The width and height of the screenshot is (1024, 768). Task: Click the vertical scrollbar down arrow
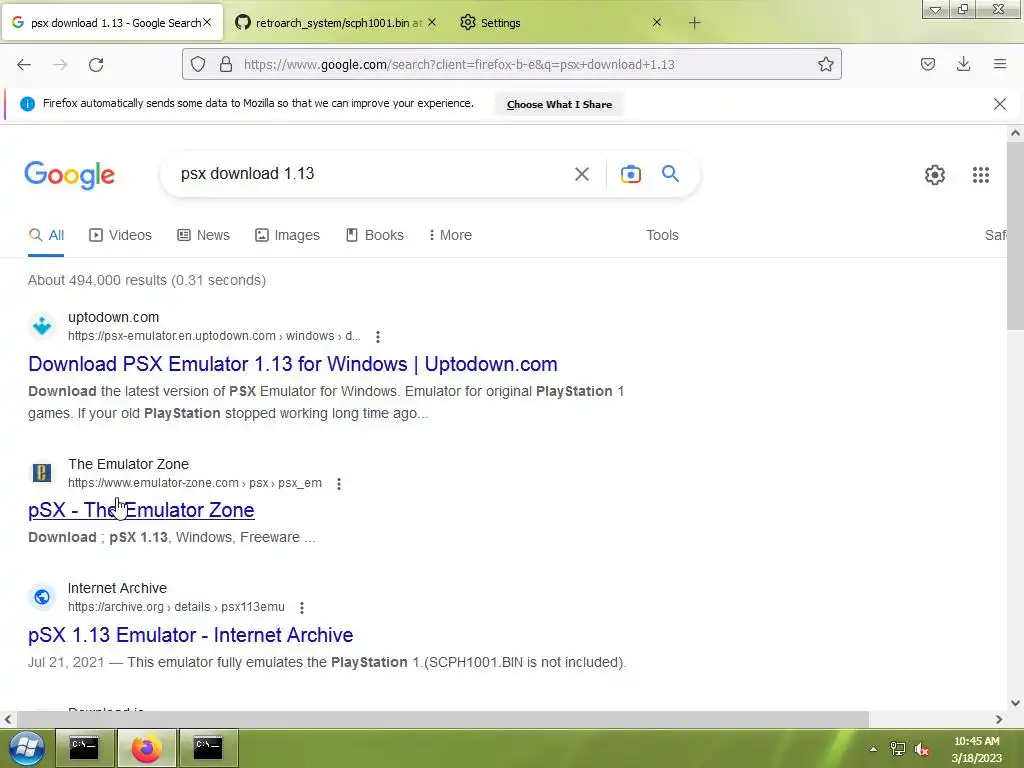[1015, 703]
